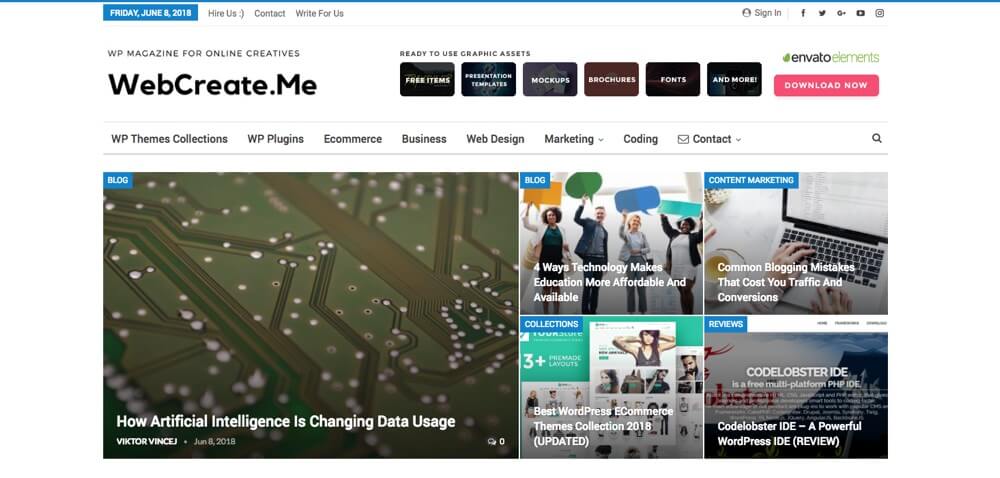Image resolution: width=1000 pixels, height=478 pixels.
Task: Click author name Viktor Vincej
Action: click(x=147, y=442)
